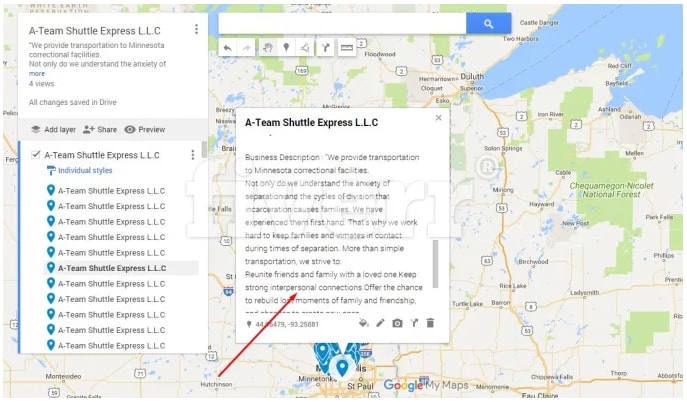
Task: Click the popup title 'A-Team Shuttle Express L.L.C'
Action: [x=312, y=123]
